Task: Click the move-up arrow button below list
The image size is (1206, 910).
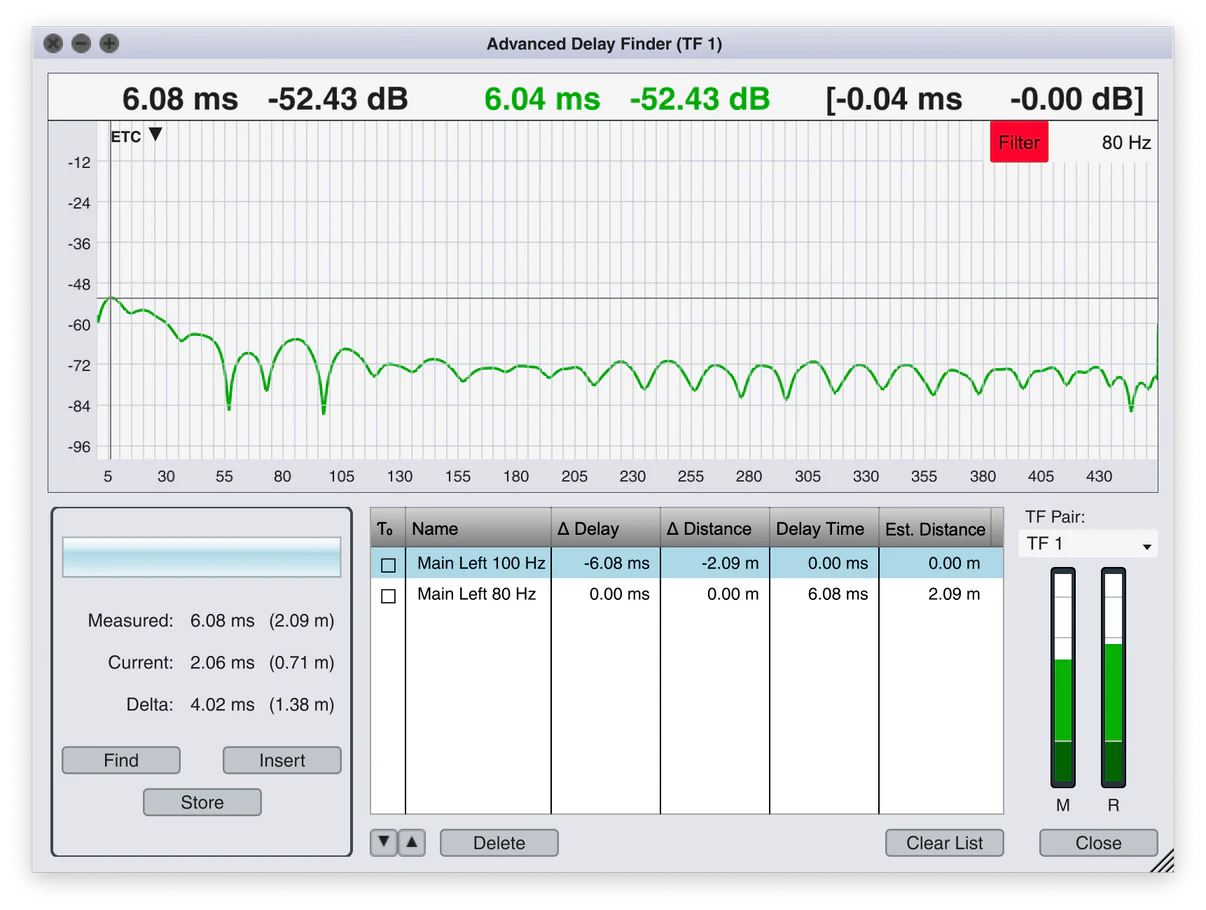Action: coord(412,843)
